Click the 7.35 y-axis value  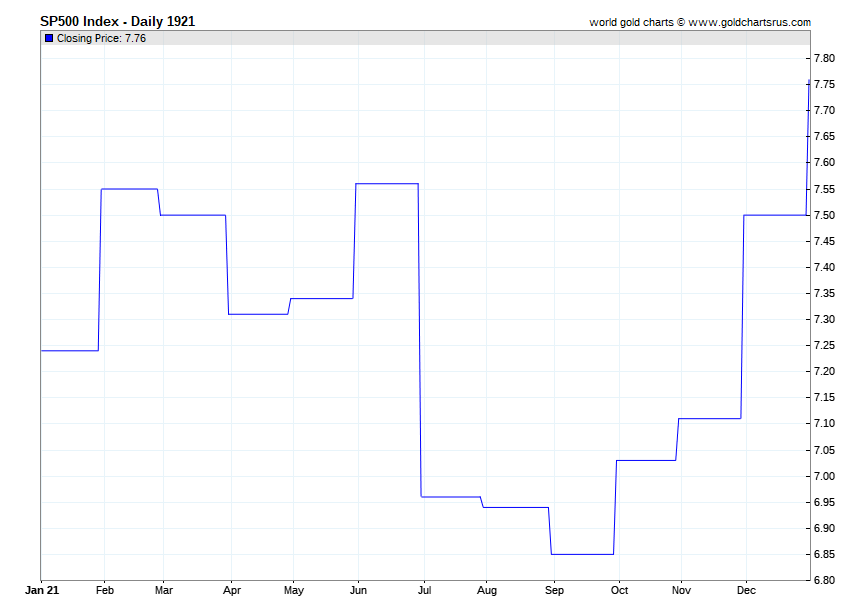click(825, 293)
